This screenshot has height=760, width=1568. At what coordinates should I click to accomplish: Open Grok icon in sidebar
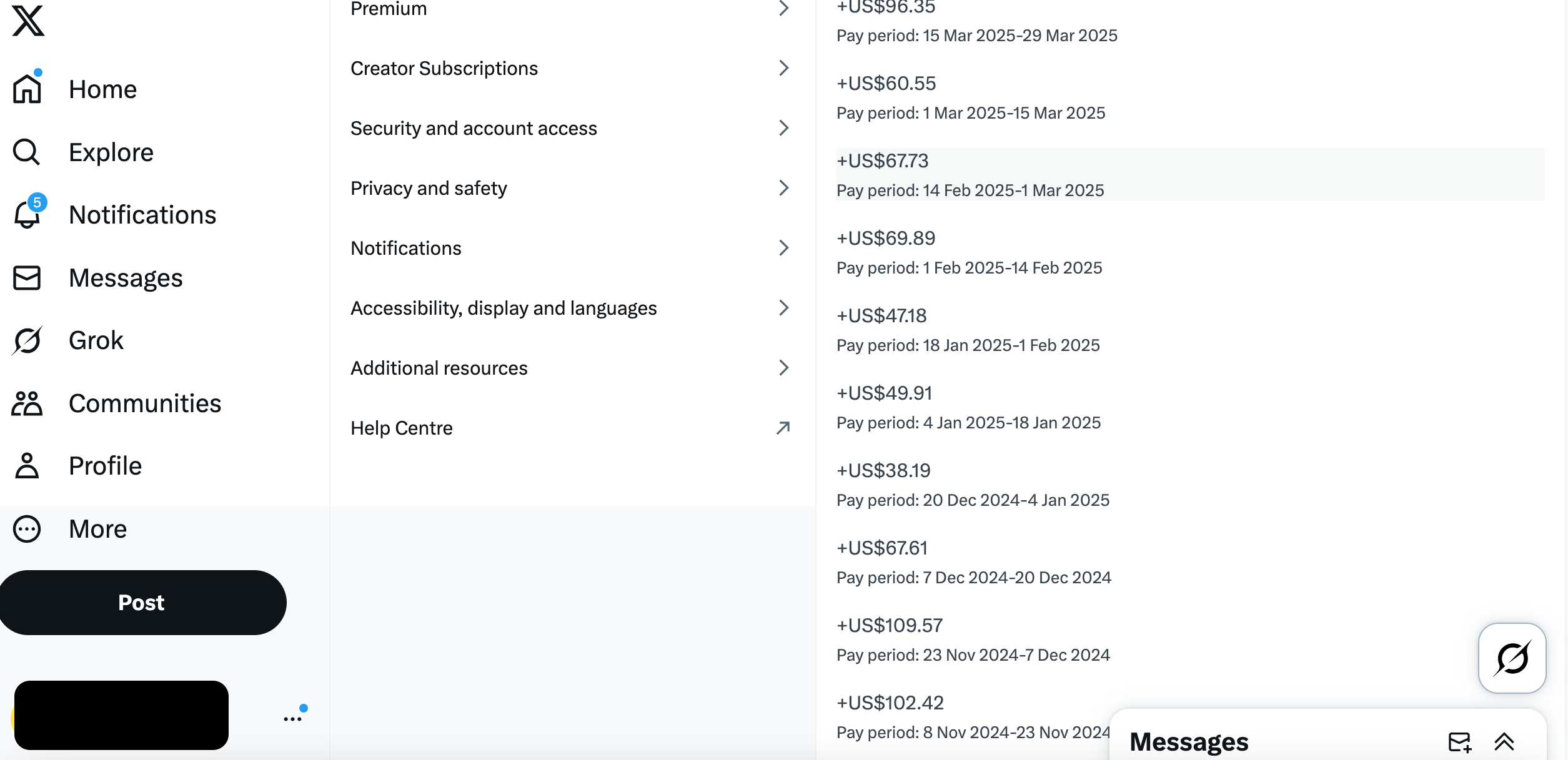(x=27, y=340)
